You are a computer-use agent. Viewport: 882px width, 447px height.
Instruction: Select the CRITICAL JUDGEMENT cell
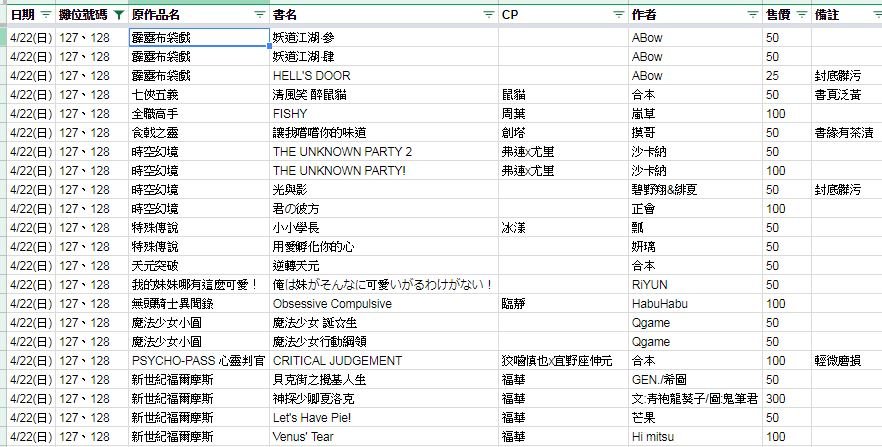click(384, 360)
